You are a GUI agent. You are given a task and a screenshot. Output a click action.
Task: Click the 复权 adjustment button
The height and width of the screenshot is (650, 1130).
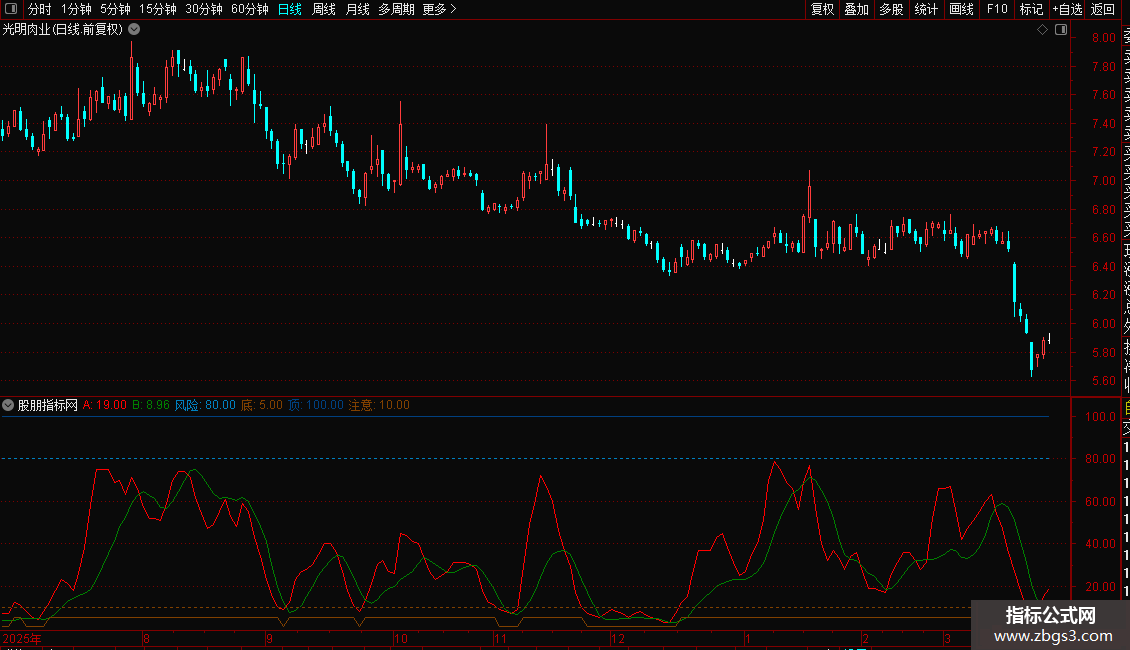[x=822, y=9]
